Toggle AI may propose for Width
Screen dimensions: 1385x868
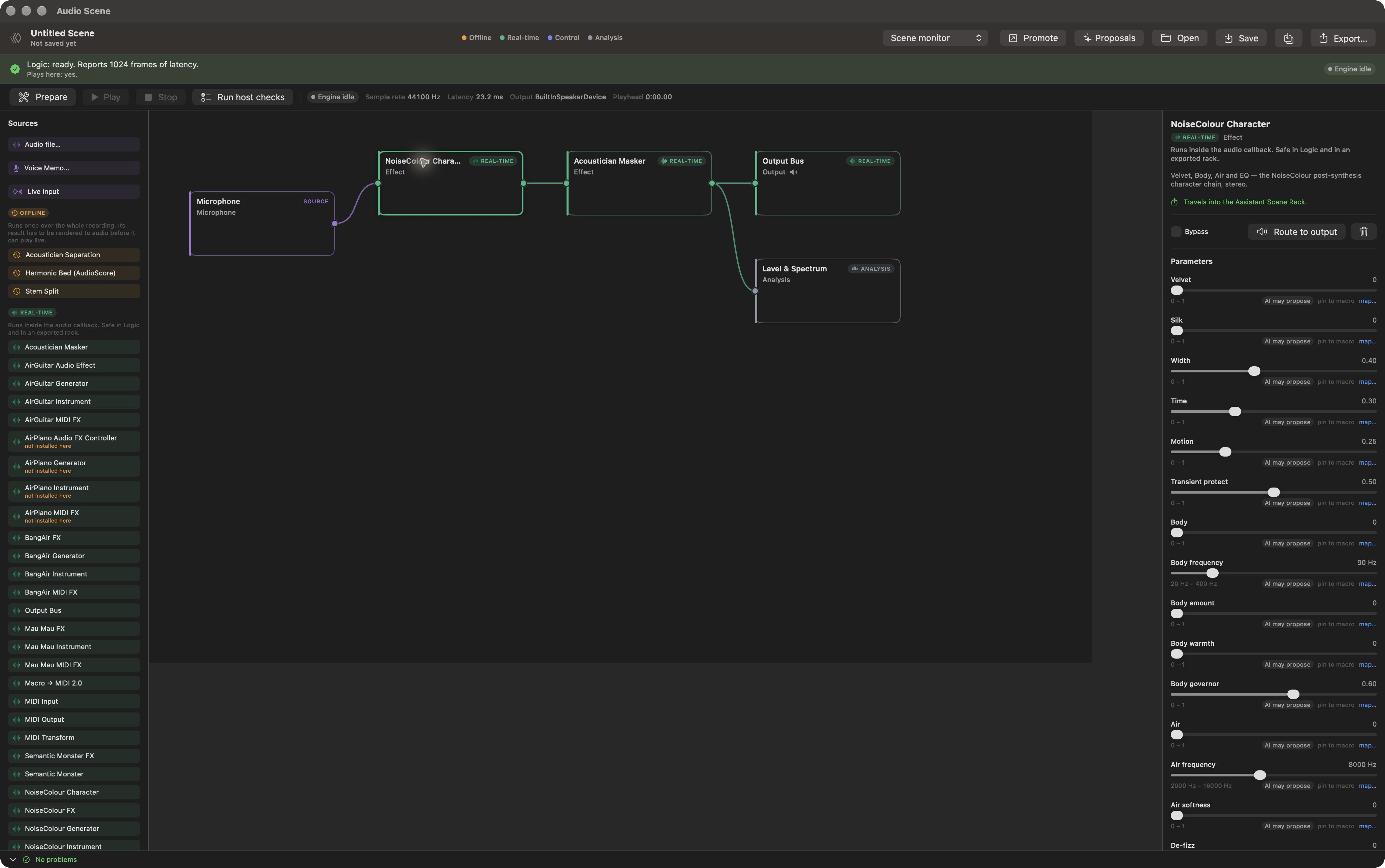point(1287,382)
